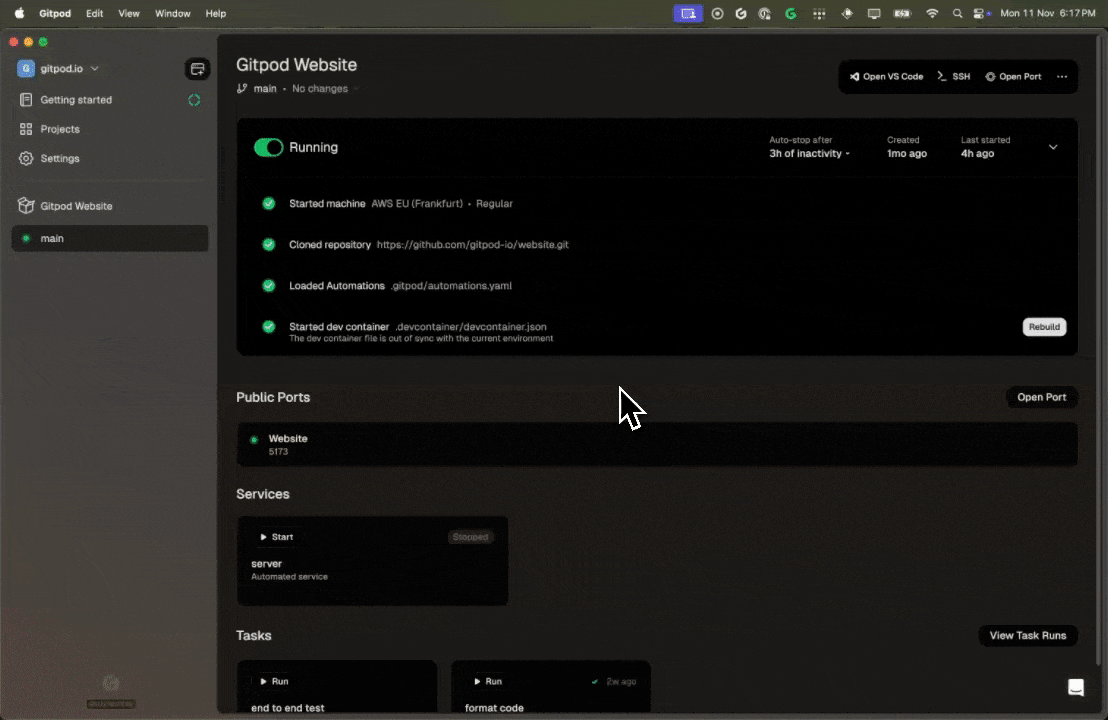This screenshot has height=720, width=1108.
Task: Click Open Port beside Public Ports
Action: click(1041, 397)
